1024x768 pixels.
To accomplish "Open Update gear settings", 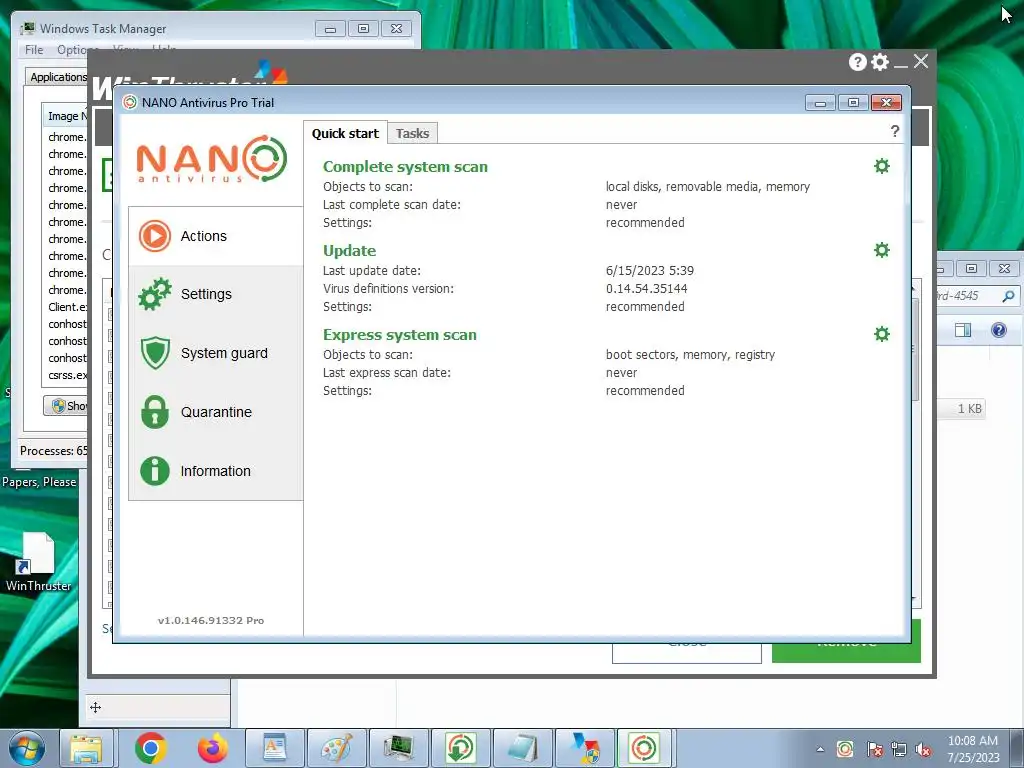I will (x=882, y=250).
